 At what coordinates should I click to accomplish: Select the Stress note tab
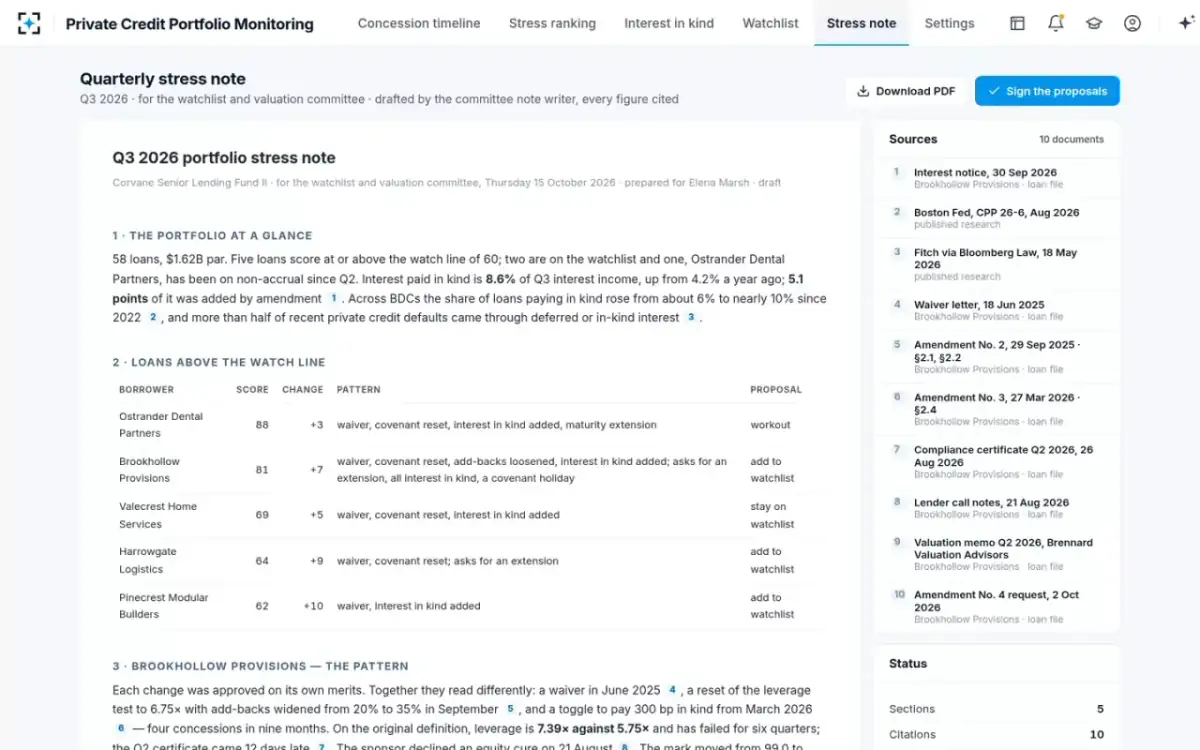[861, 23]
